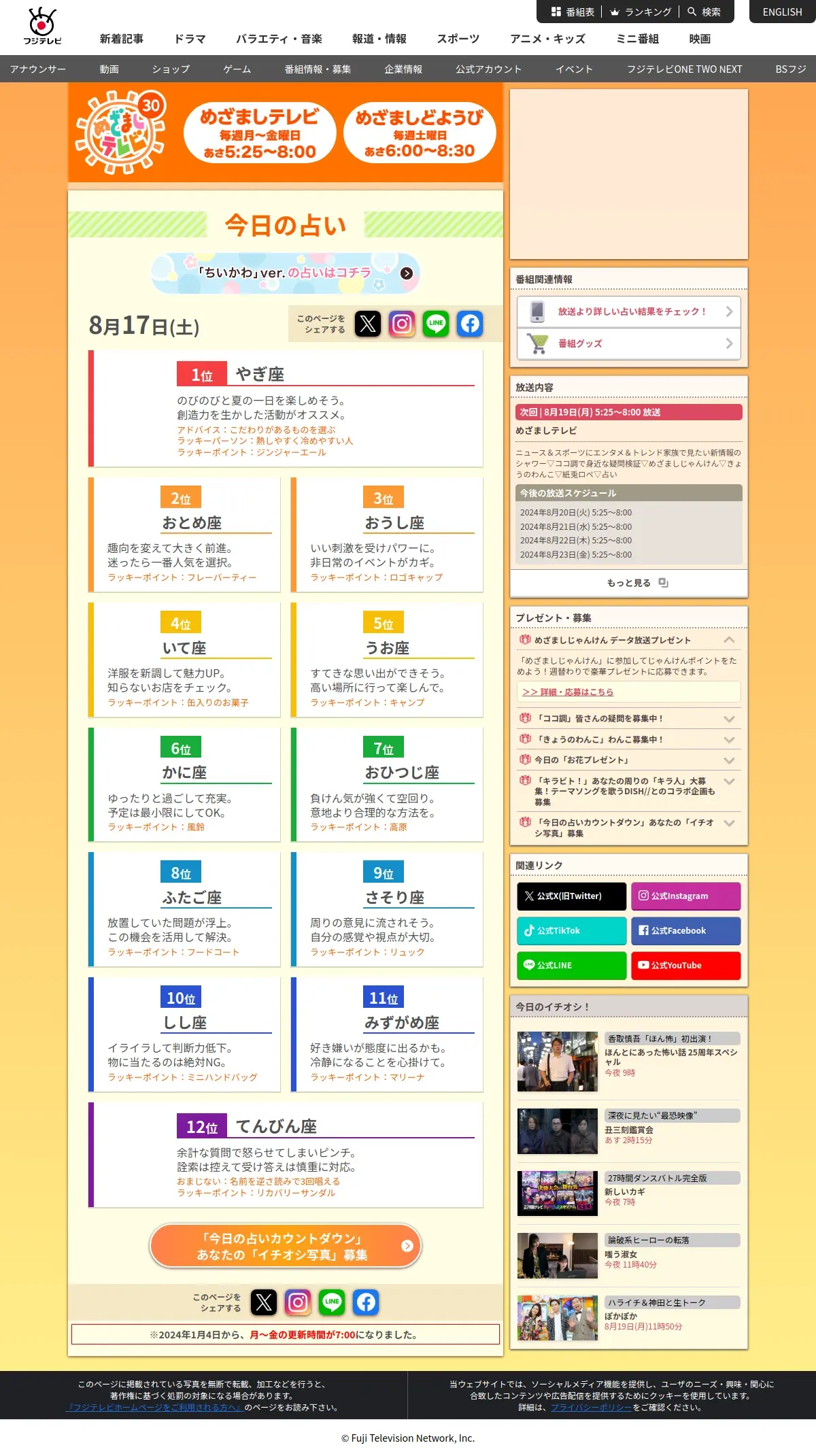Open 丑三刻鑑賞会 thumbnail
The width and height of the screenshot is (816, 1456).
pyautogui.click(x=558, y=1131)
